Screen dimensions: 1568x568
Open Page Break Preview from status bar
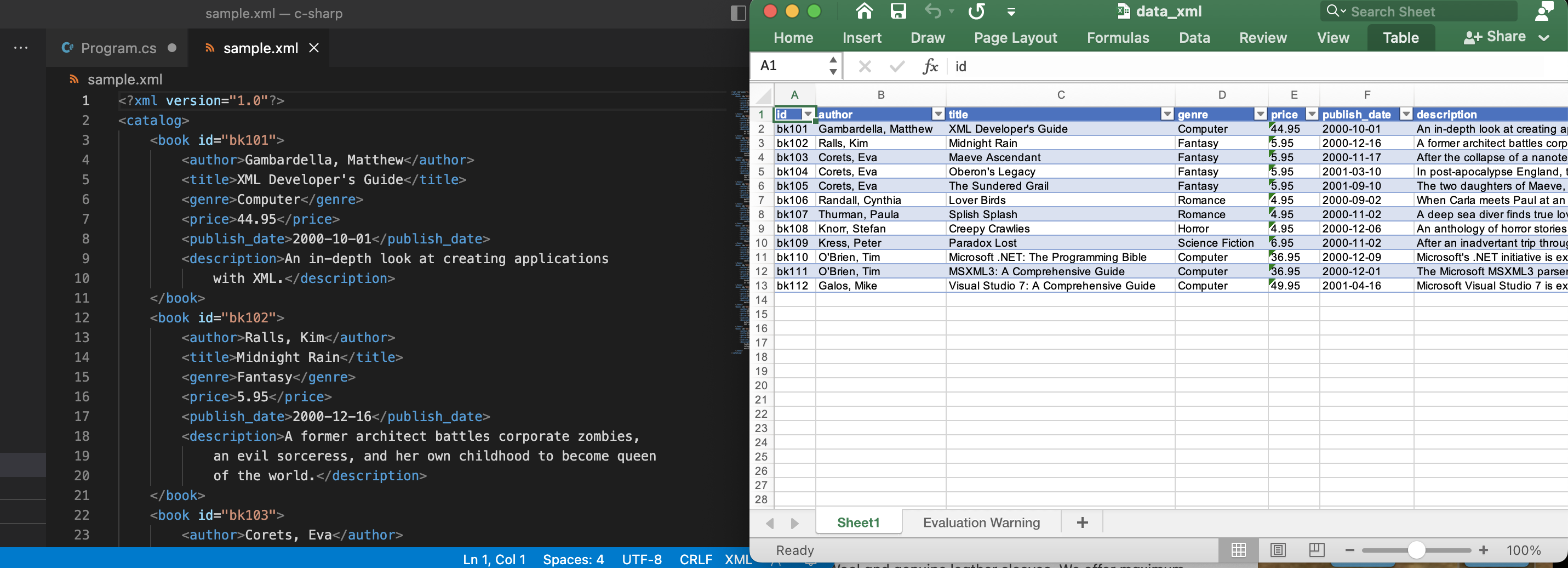pyautogui.click(x=1317, y=550)
